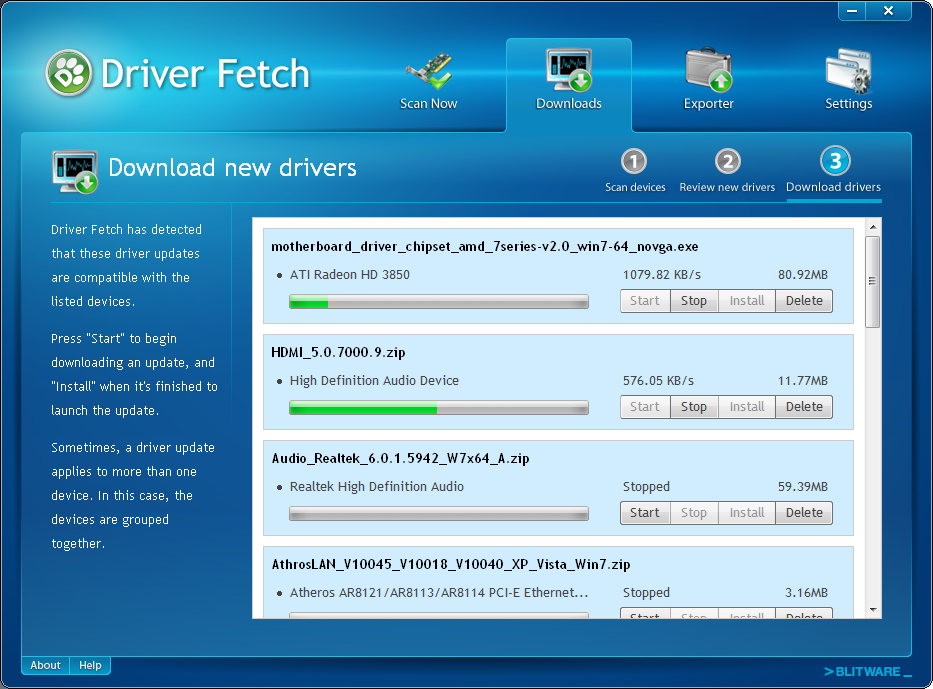Viewport: 933px width, 689px height.
Task: Click step 2 Review new drivers circle
Action: pyautogui.click(x=727, y=162)
